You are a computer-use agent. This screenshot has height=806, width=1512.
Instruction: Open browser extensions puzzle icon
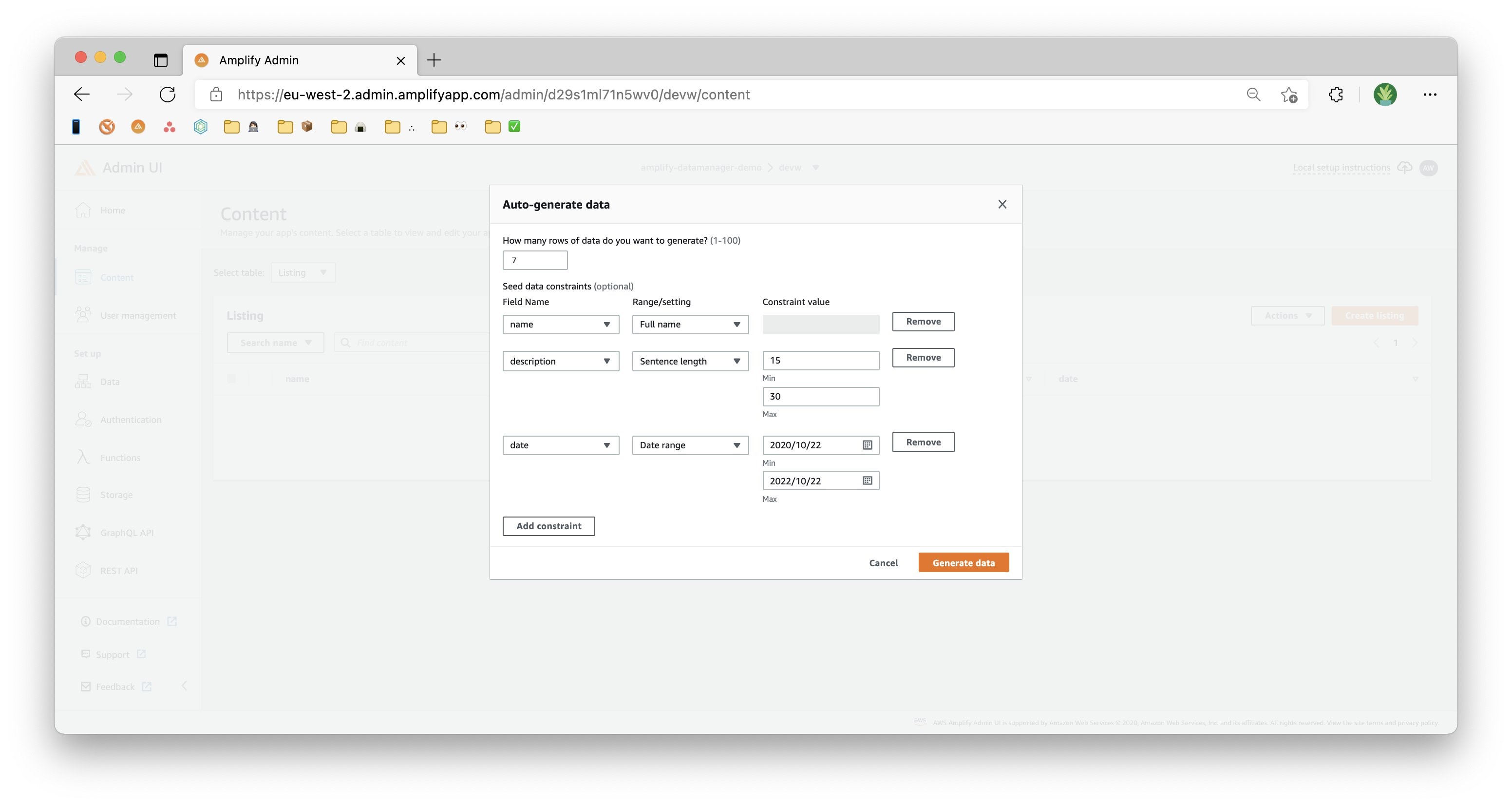click(1335, 95)
